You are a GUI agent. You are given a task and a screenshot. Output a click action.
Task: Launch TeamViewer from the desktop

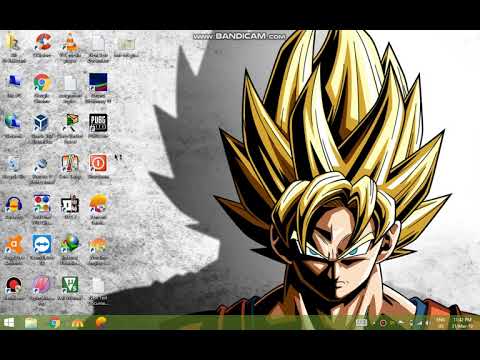(42, 250)
